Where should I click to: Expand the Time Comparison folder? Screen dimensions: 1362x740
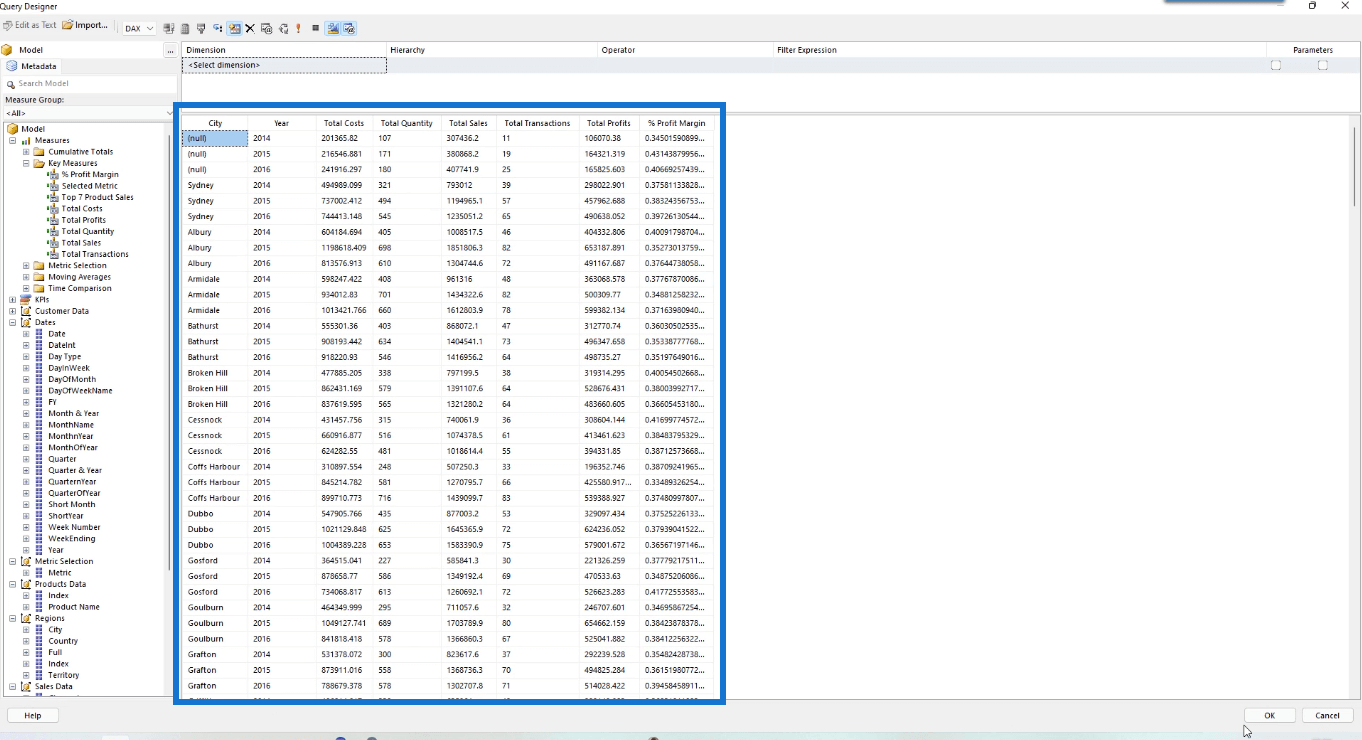click(x=27, y=288)
